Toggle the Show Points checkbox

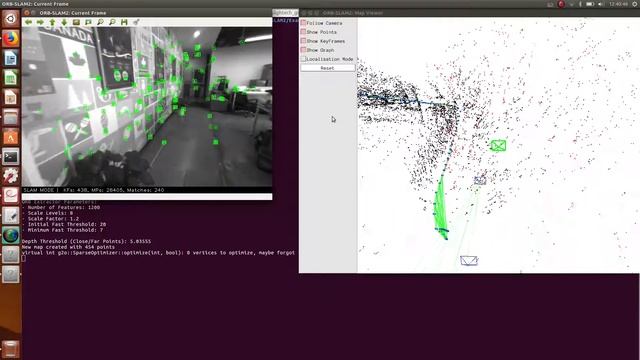coord(303,32)
